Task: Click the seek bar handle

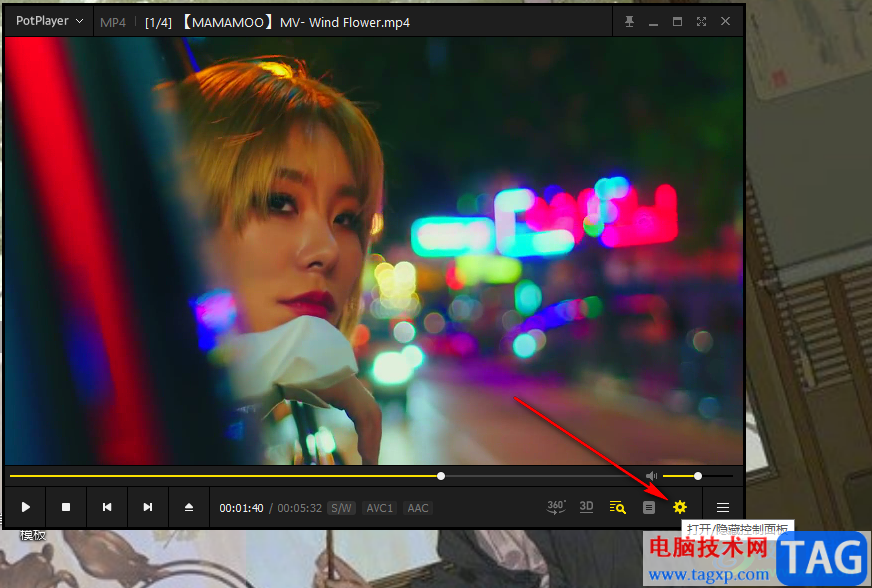Action: tap(441, 476)
